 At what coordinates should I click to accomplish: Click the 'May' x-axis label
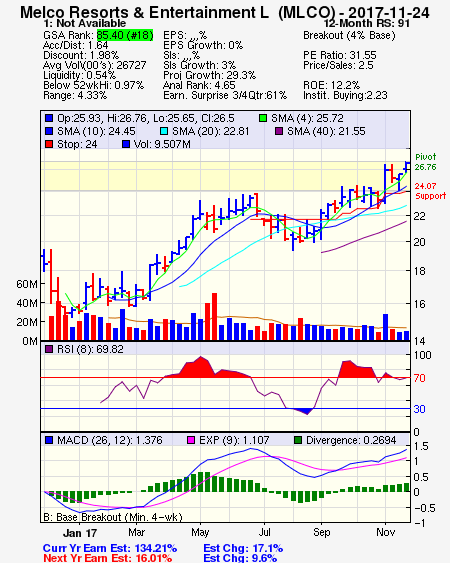[x=200, y=532]
